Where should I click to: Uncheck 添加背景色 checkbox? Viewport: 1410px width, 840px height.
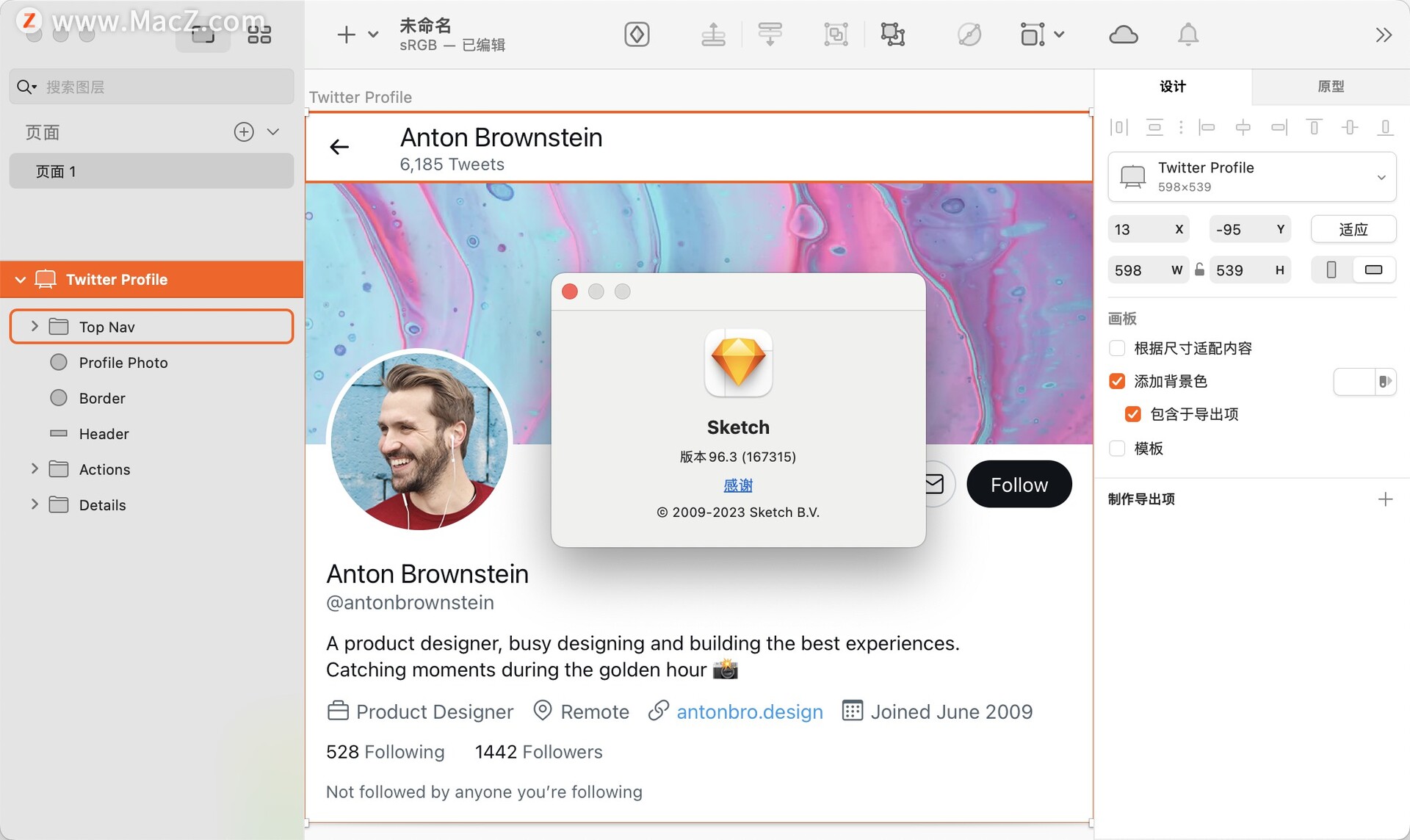(x=1117, y=381)
